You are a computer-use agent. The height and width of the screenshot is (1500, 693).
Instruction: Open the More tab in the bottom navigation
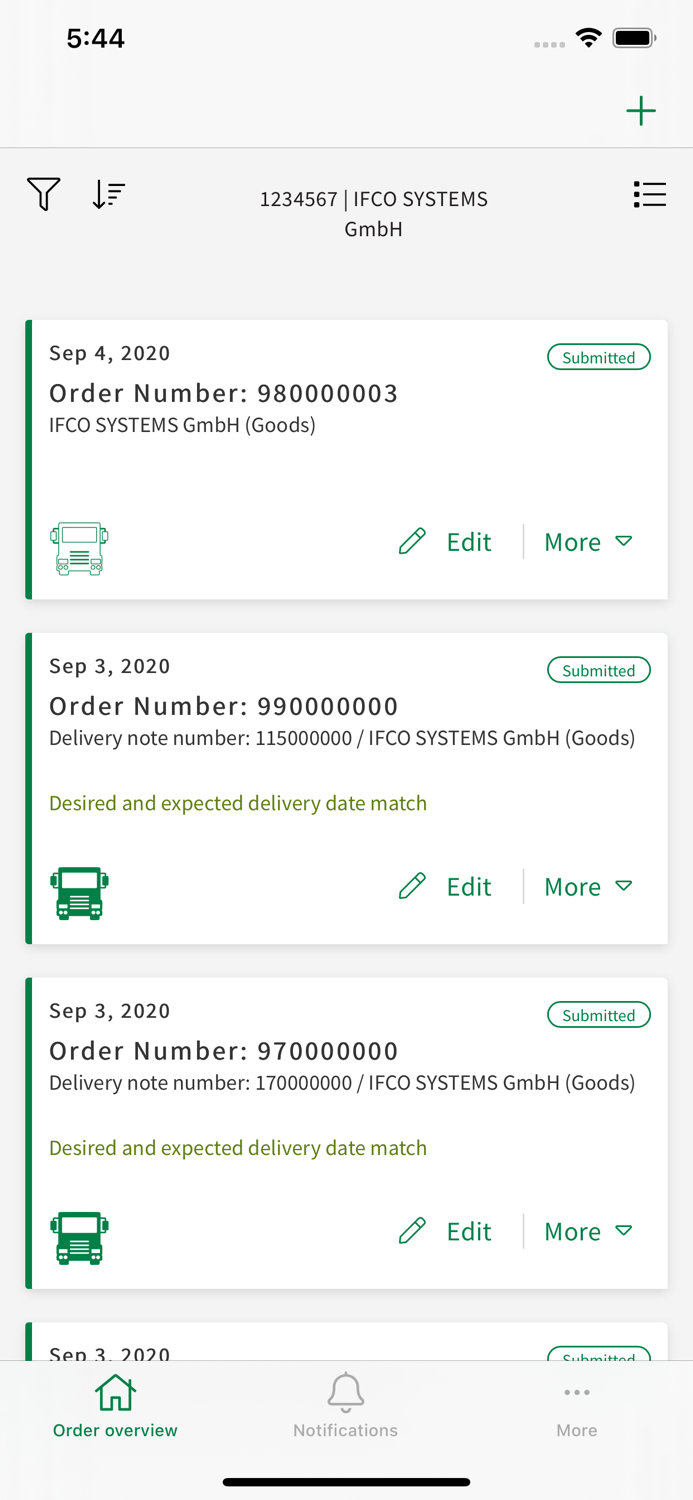coord(577,1405)
